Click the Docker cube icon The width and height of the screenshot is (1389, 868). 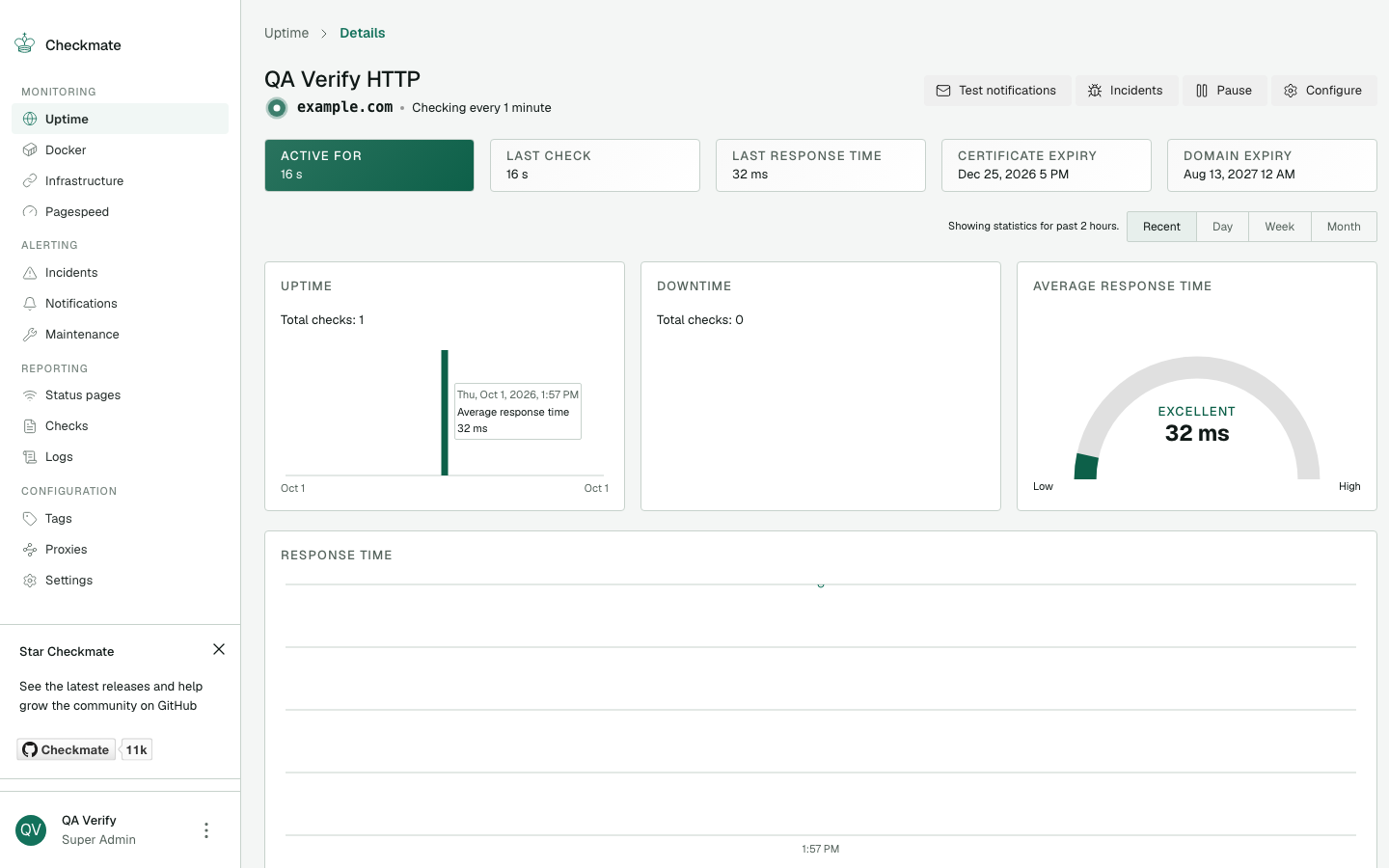(30, 149)
